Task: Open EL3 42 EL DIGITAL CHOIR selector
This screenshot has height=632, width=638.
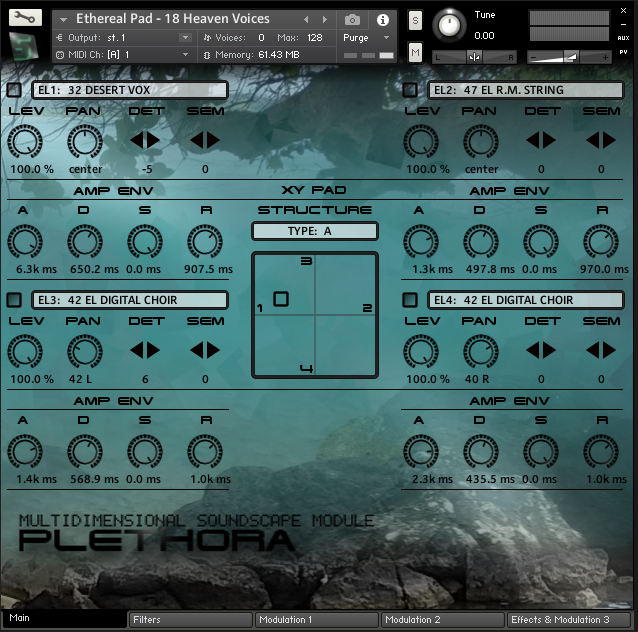Action: tap(129, 300)
